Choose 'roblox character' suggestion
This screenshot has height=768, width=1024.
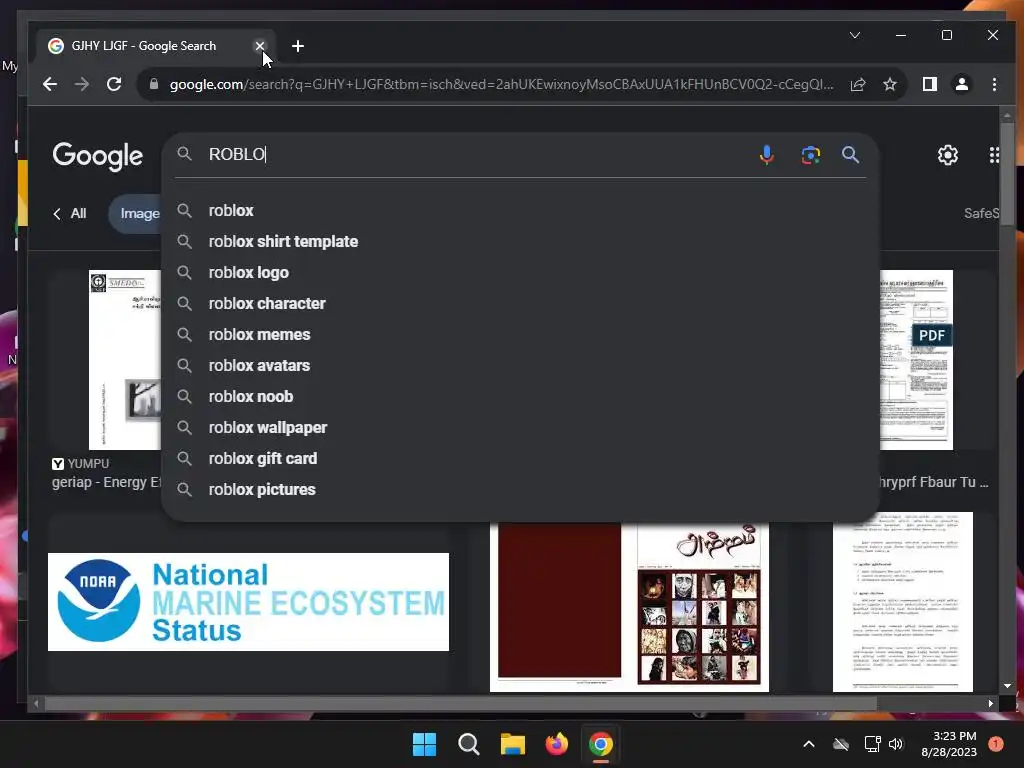click(x=520, y=304)
